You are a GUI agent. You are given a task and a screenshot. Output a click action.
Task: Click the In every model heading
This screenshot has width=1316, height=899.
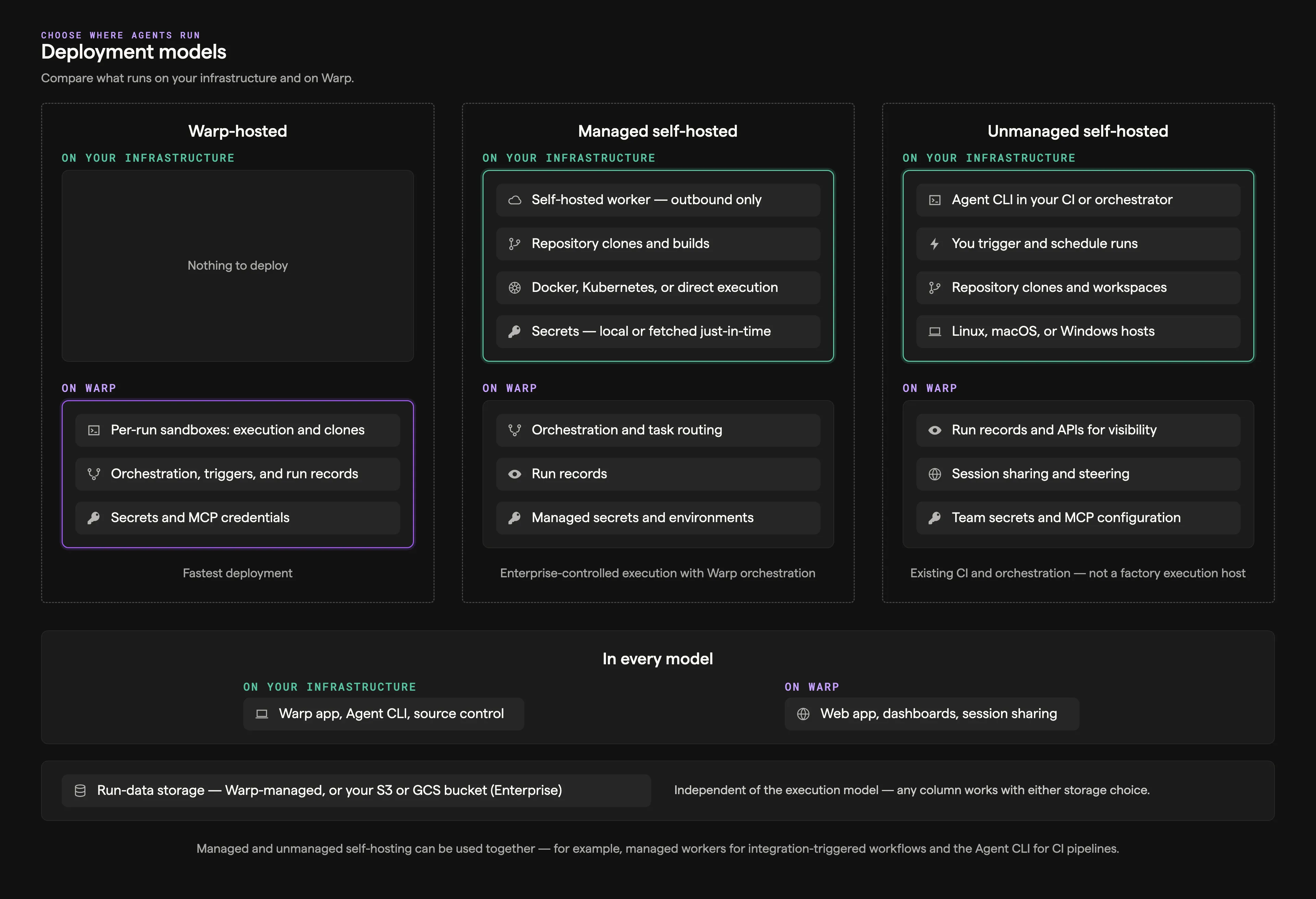pyautogui.click(x=657, y=659)
